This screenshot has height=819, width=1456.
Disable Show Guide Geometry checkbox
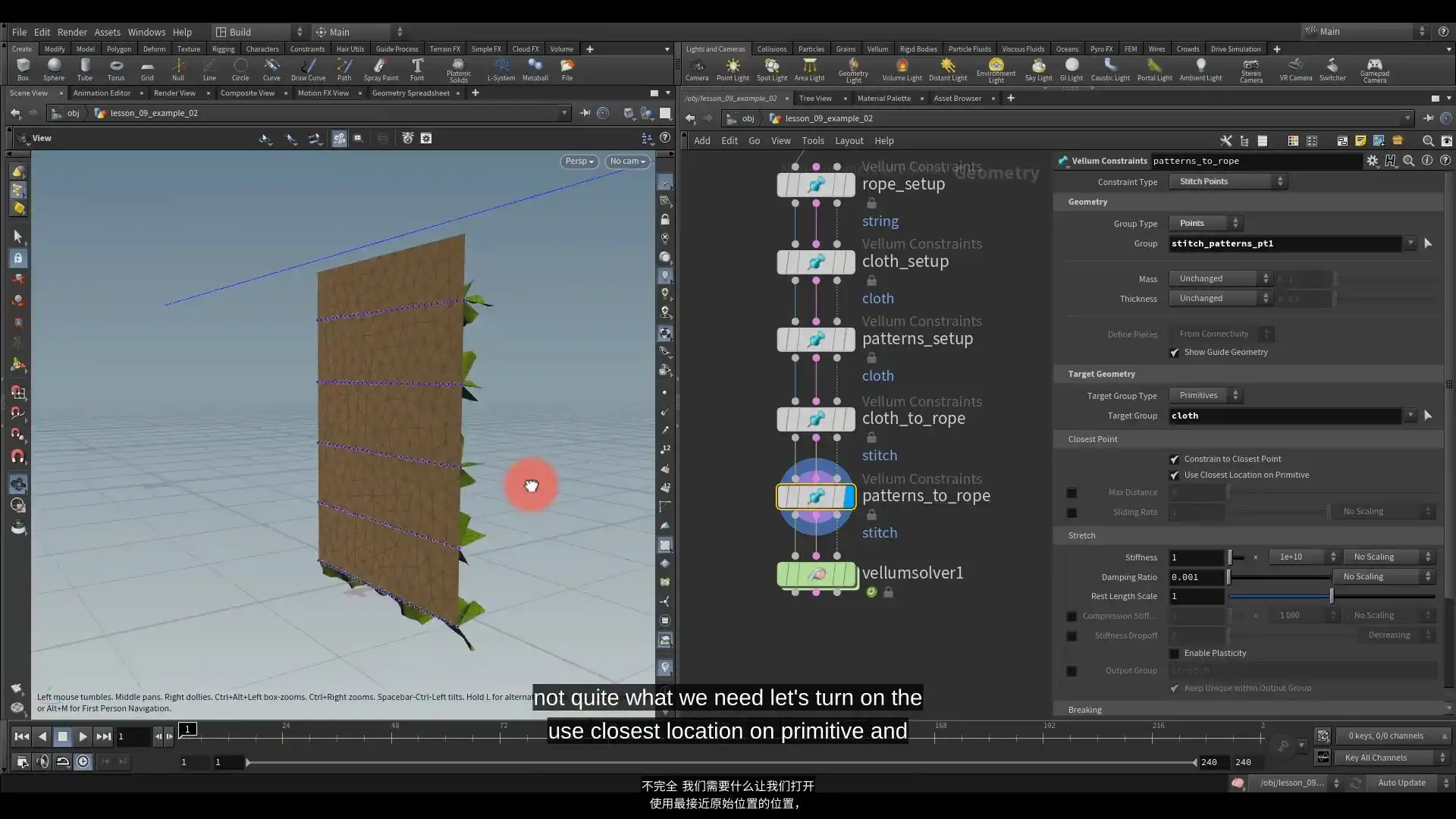[1175, 353]
